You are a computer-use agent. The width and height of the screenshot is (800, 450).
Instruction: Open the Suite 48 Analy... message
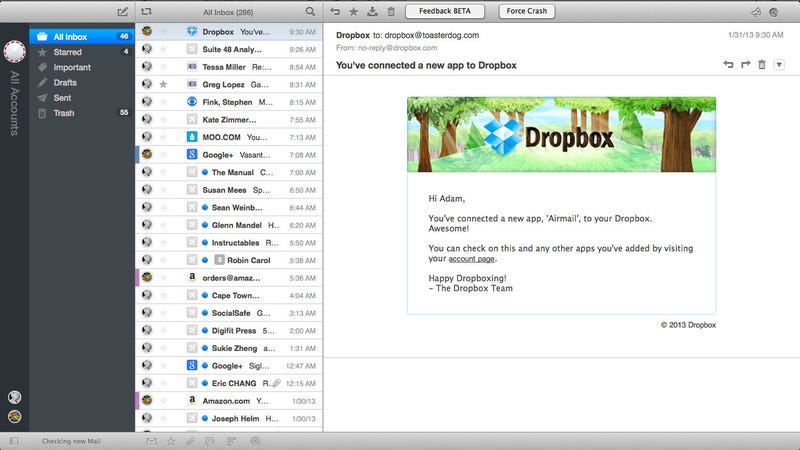click(229, 49)
